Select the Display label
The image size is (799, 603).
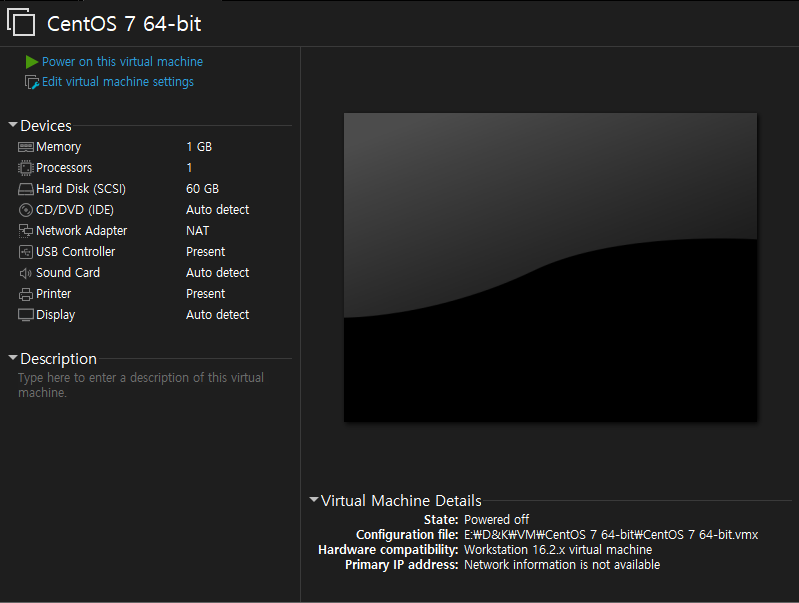56,315
